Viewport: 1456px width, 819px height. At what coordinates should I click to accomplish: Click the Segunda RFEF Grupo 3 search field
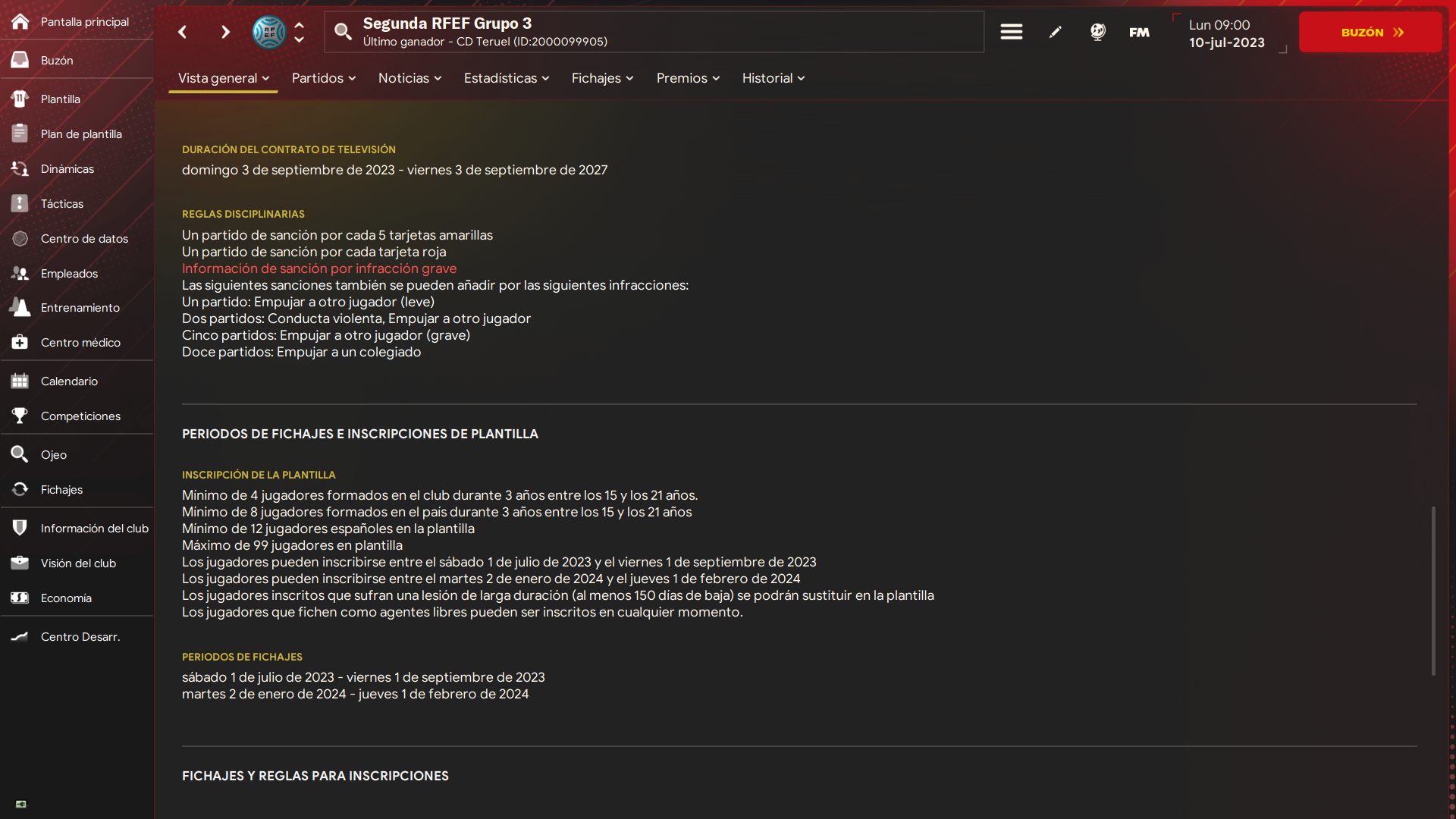point(654,32)
